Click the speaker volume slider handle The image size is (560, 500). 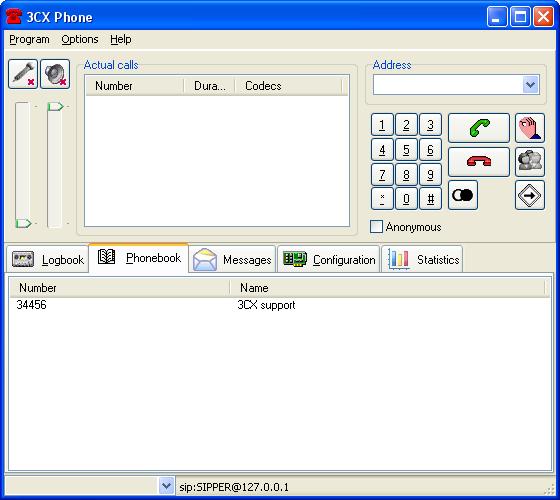point(55,106)
